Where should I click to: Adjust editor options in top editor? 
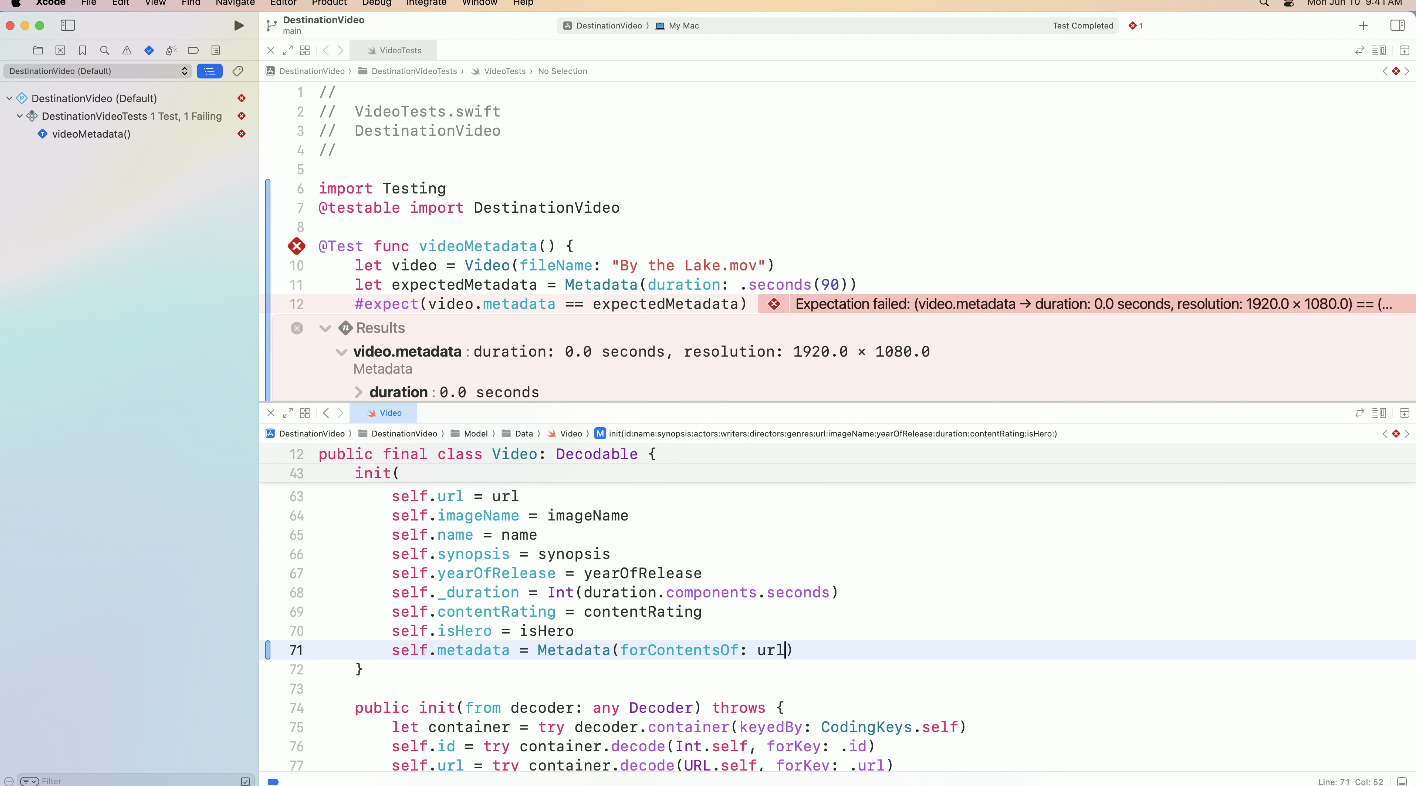pyautogui.click(x=1381, y=50)
